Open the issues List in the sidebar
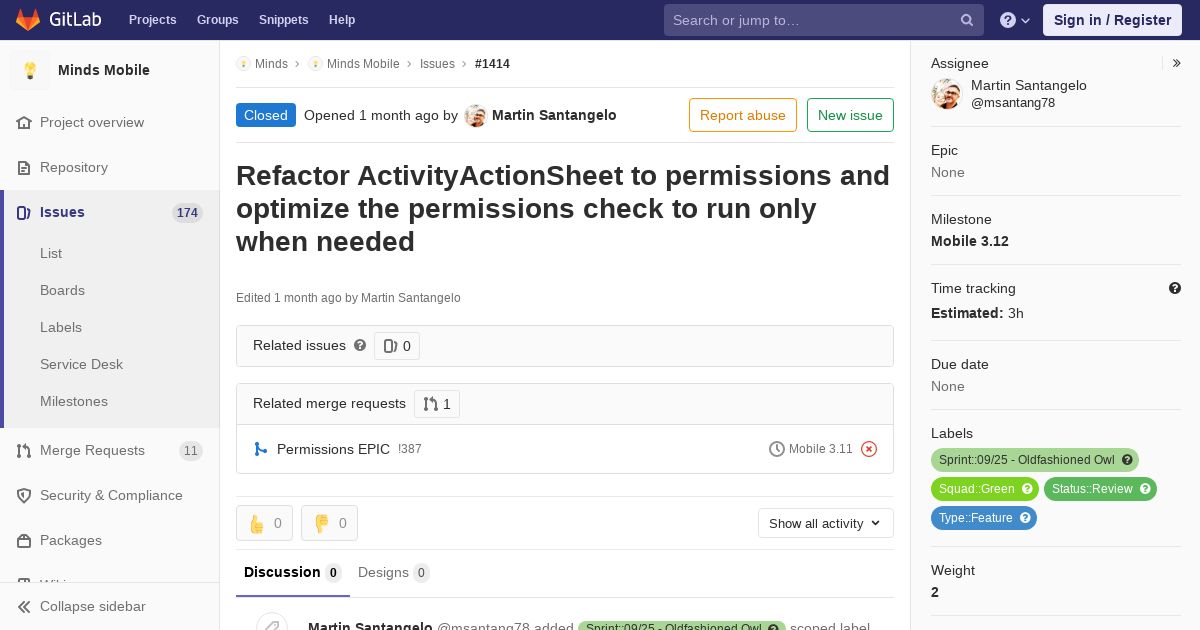This screenshot has width=1200, height=630. (x=51, y=253)
